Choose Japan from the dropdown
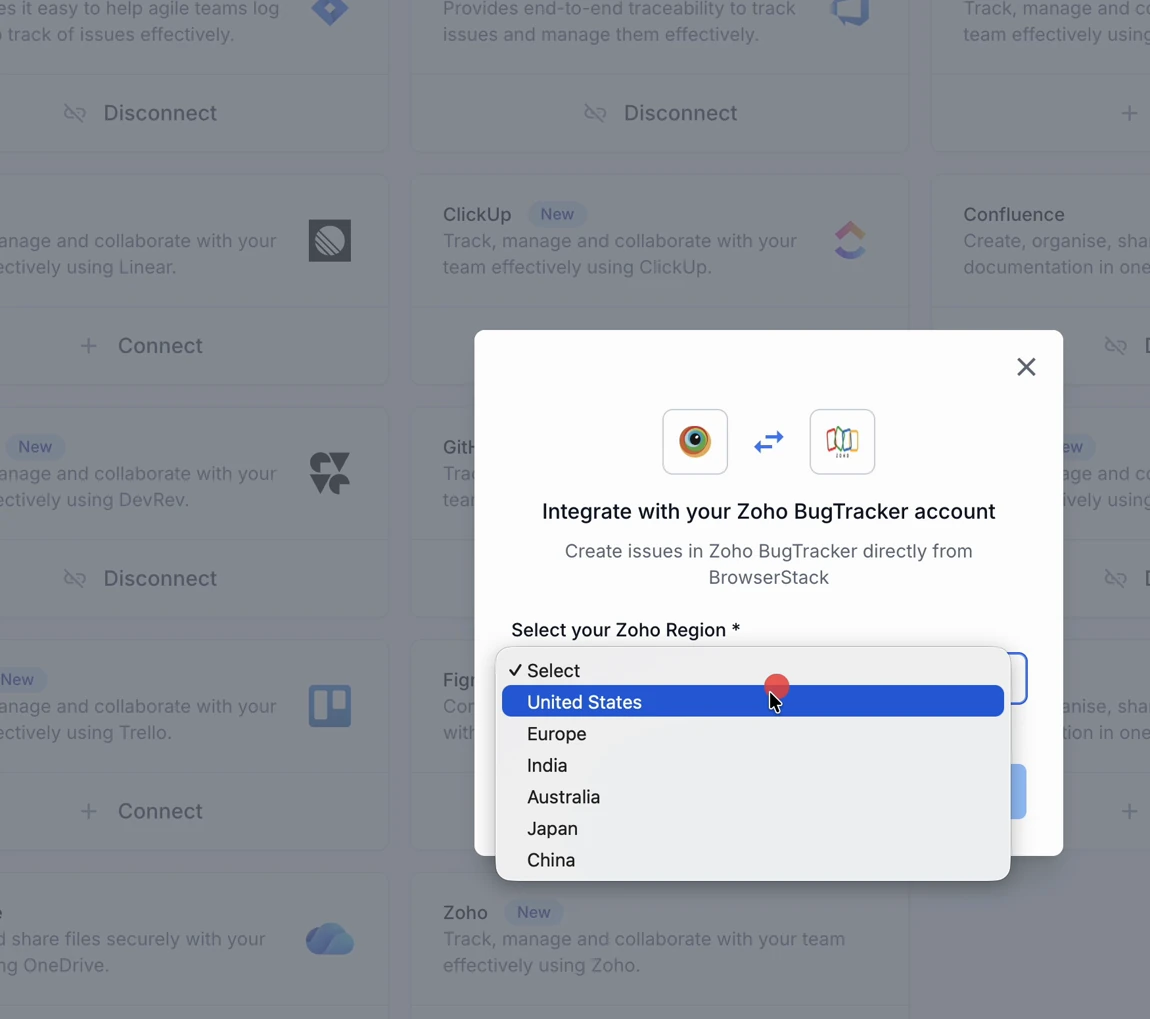 click(752, 828)
